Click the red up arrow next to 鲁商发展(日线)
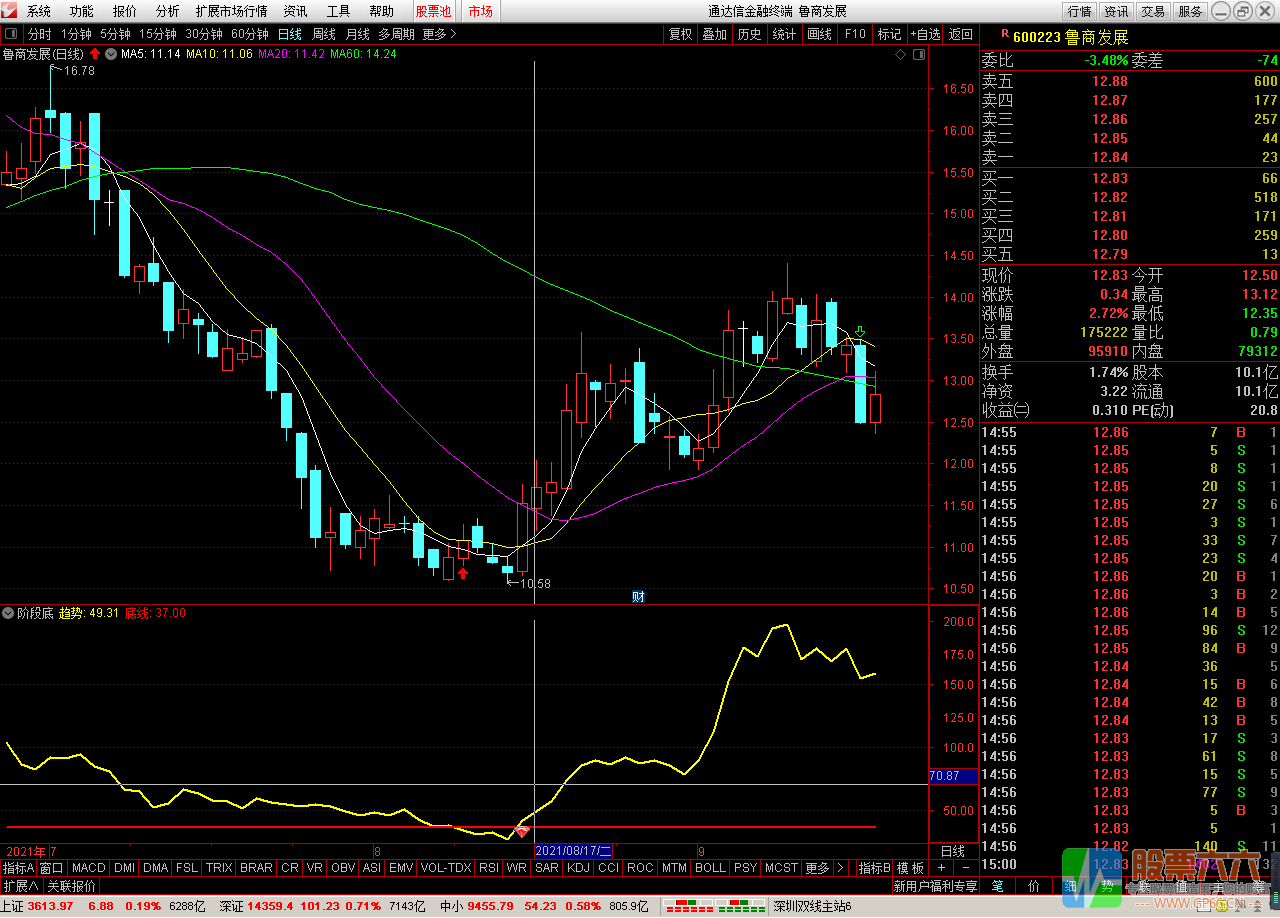Viewport: 1280px width, 918px height. tap(95, 53)
